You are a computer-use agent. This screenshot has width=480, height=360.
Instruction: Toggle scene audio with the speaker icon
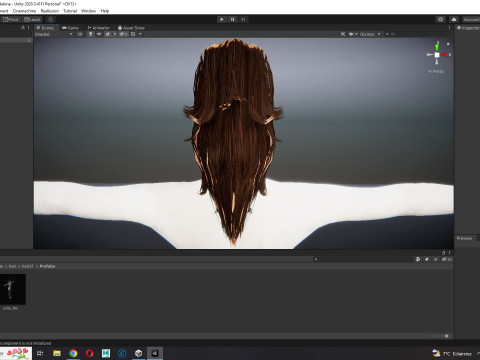(x=99, y=34)
